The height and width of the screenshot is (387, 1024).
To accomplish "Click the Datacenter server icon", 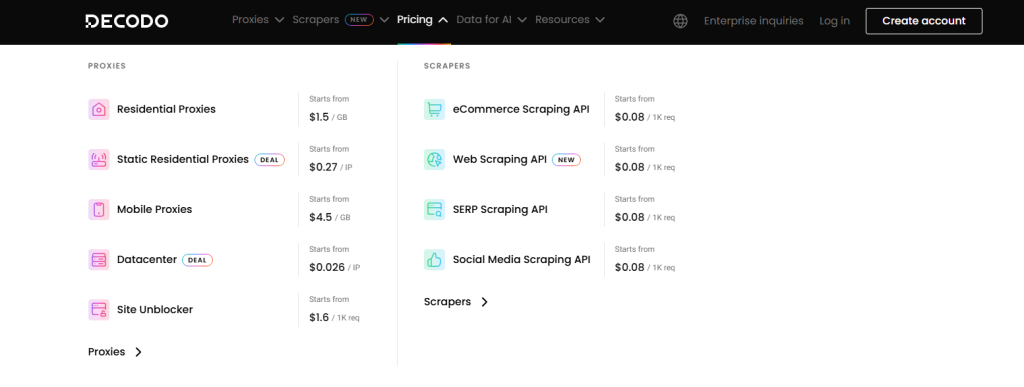I will pos(99,260).
